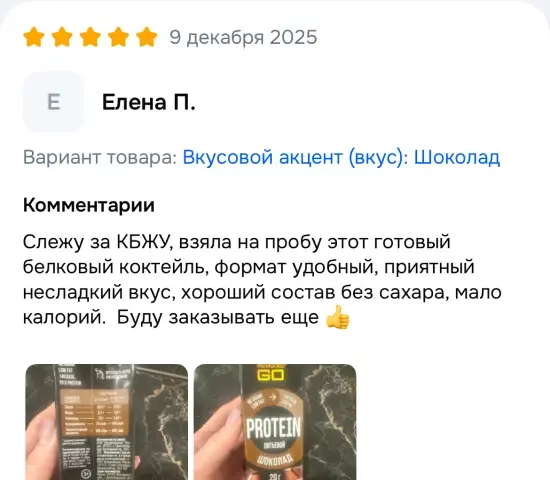The width and height of the screenshot is (550, 480).
Task: Click the first rating star
Action: (34, 37)
